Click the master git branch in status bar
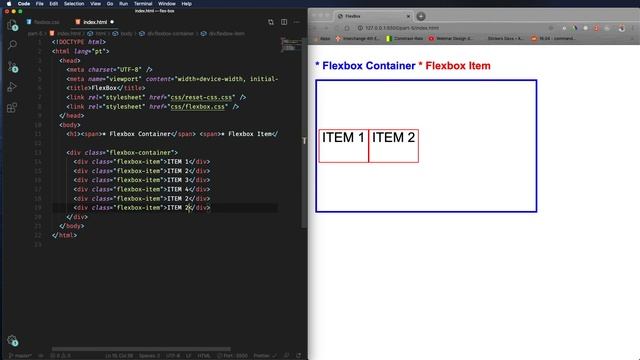Screen dimensions: 640x360 click(x=20, y=356)
